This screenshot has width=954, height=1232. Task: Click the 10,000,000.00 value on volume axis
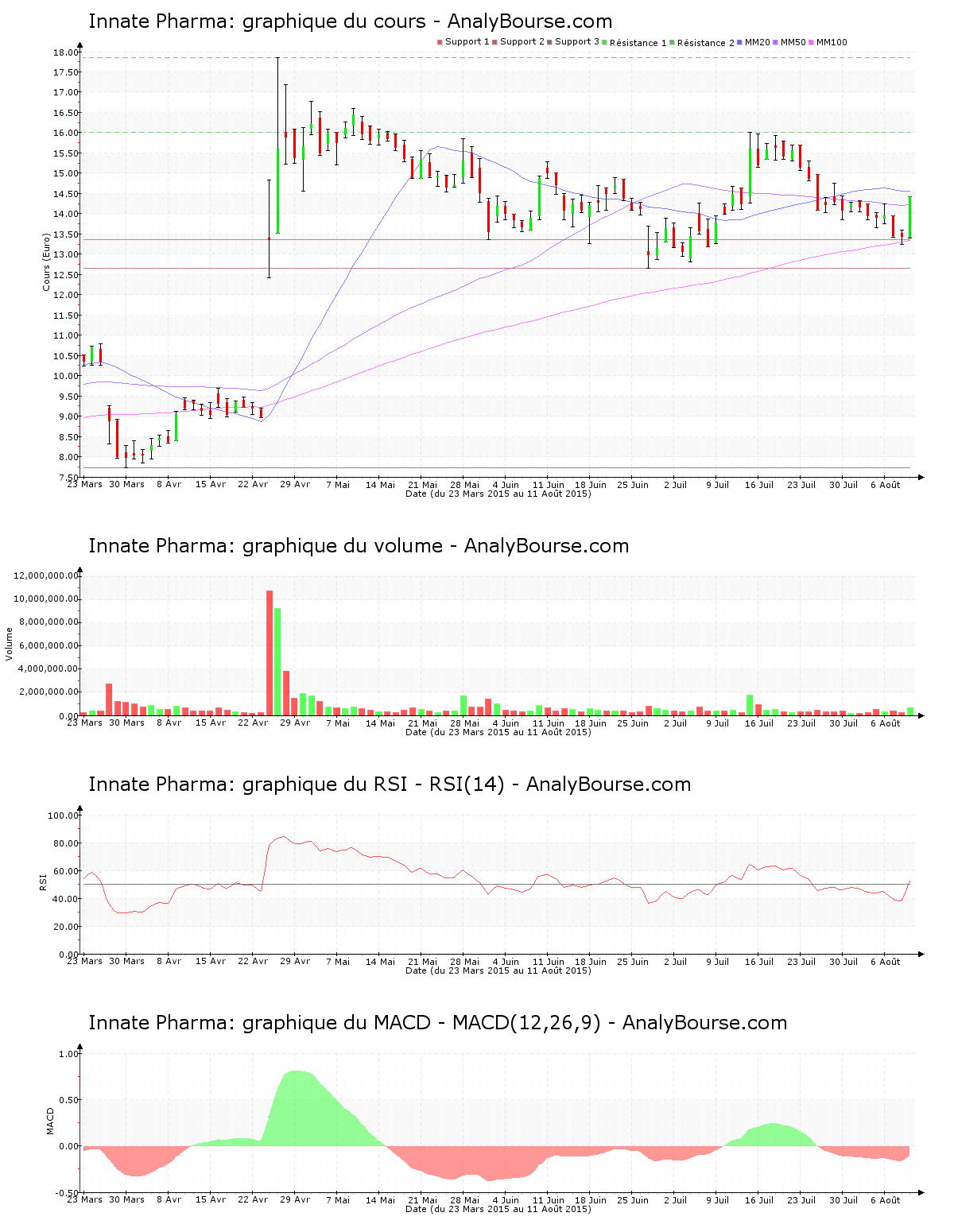coord(47,599)
